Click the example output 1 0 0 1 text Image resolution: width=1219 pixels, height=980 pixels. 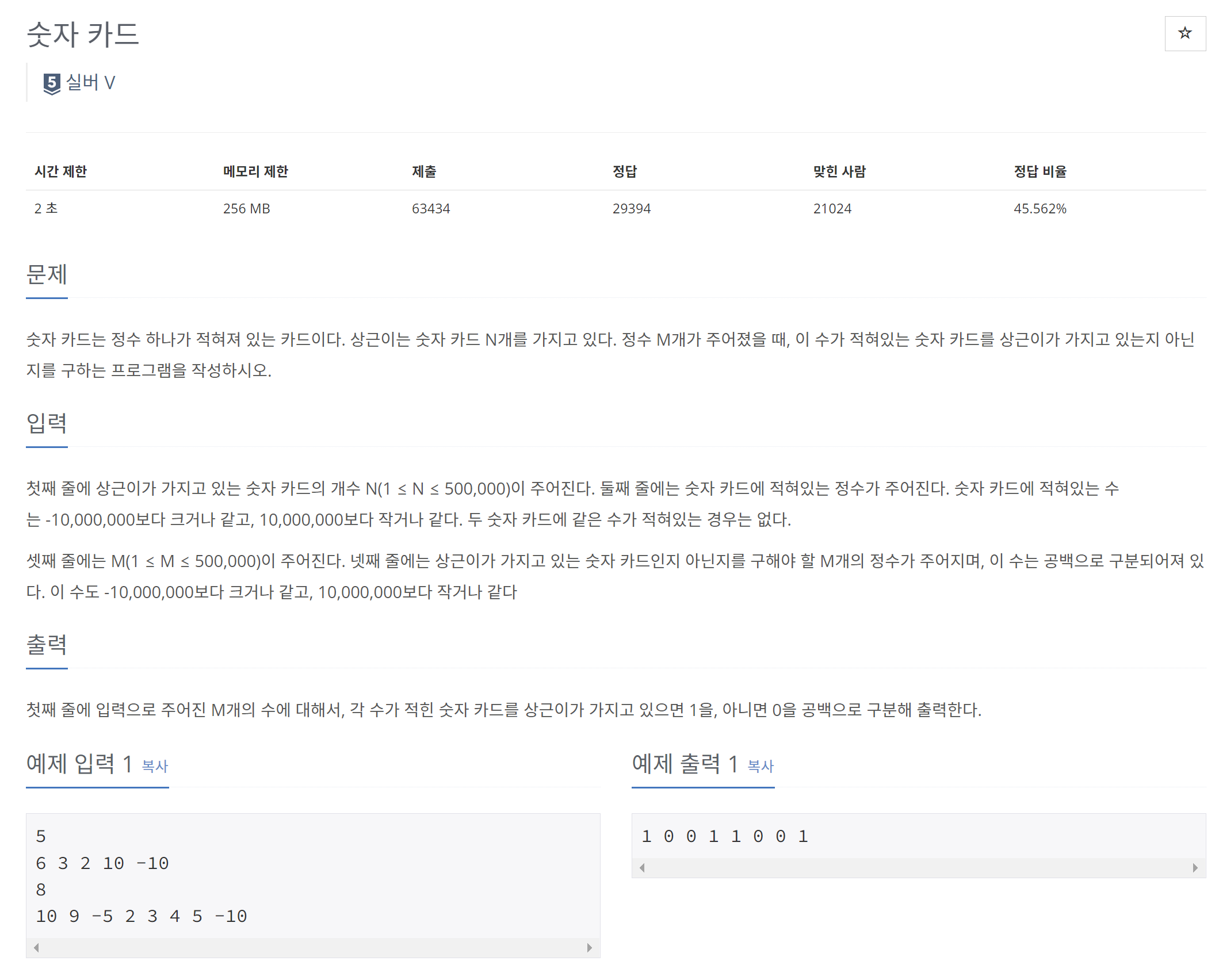724,836
